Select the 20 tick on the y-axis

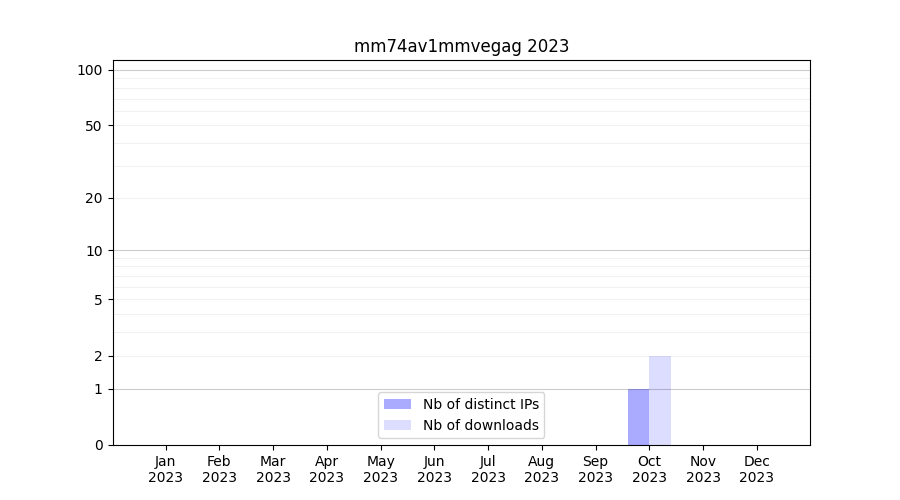pyautogui.click(x=93, y=198)
